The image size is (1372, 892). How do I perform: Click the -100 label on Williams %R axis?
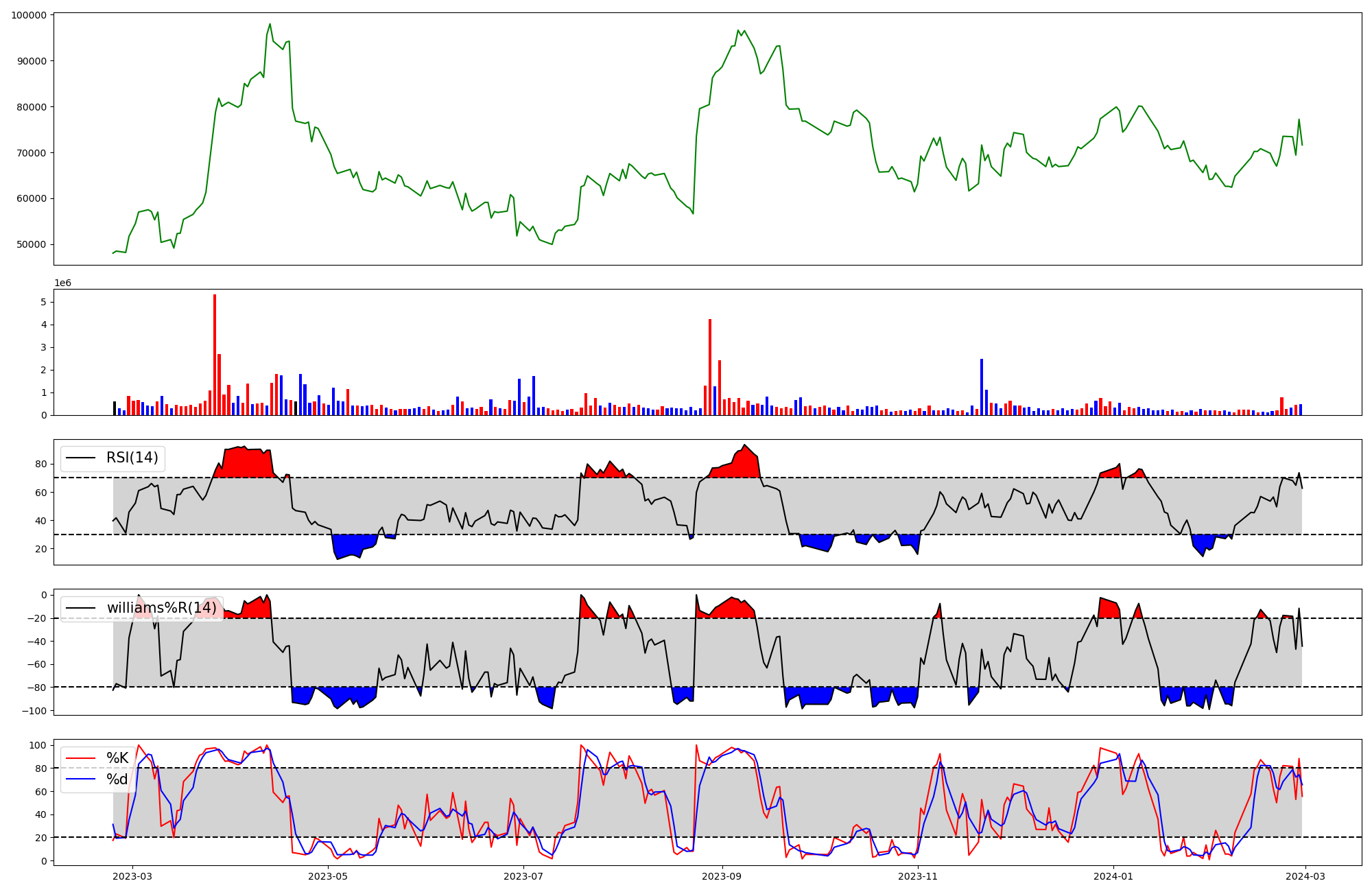point(34,711)
